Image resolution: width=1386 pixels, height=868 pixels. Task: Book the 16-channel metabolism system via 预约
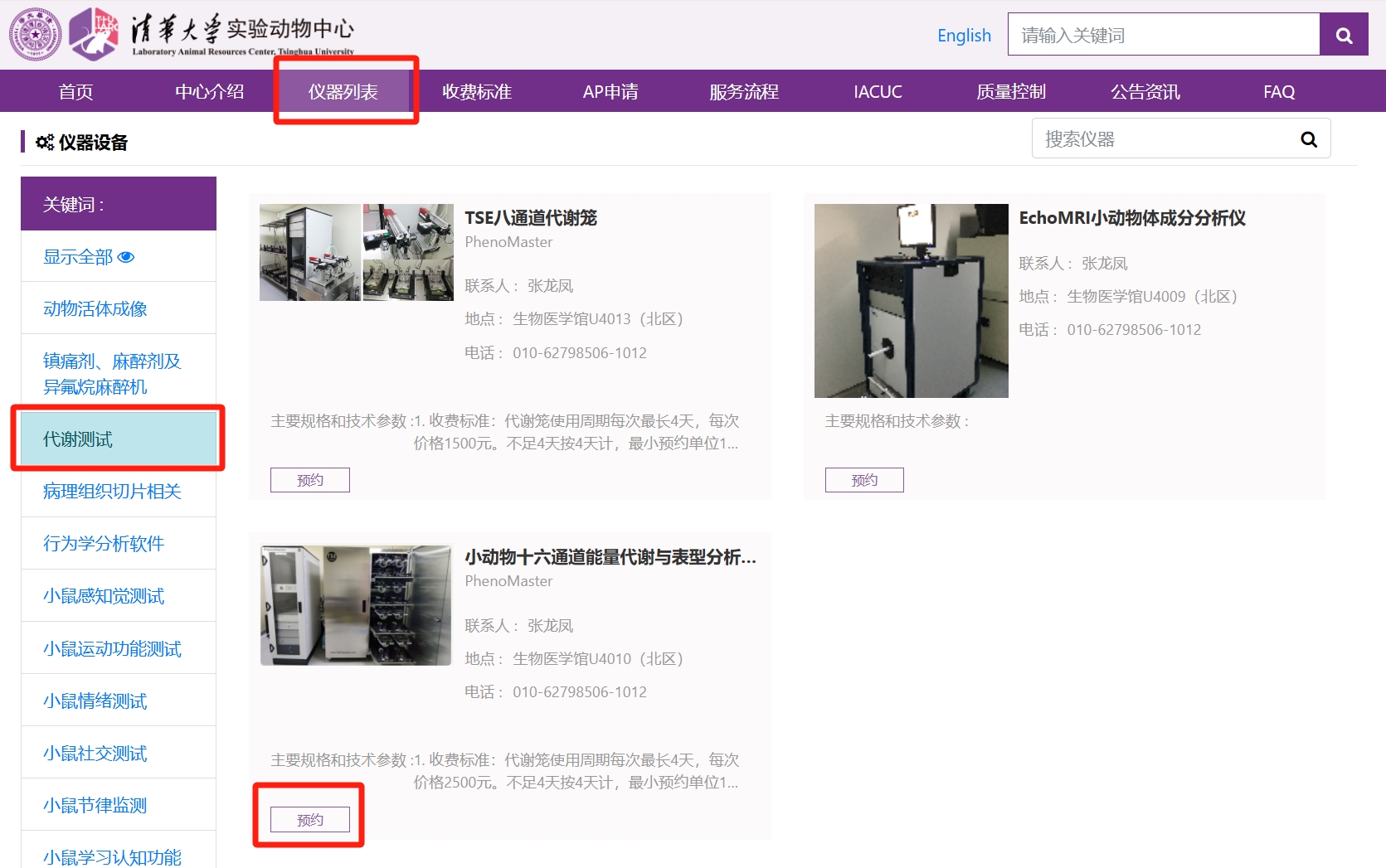[x=310, y=820]
